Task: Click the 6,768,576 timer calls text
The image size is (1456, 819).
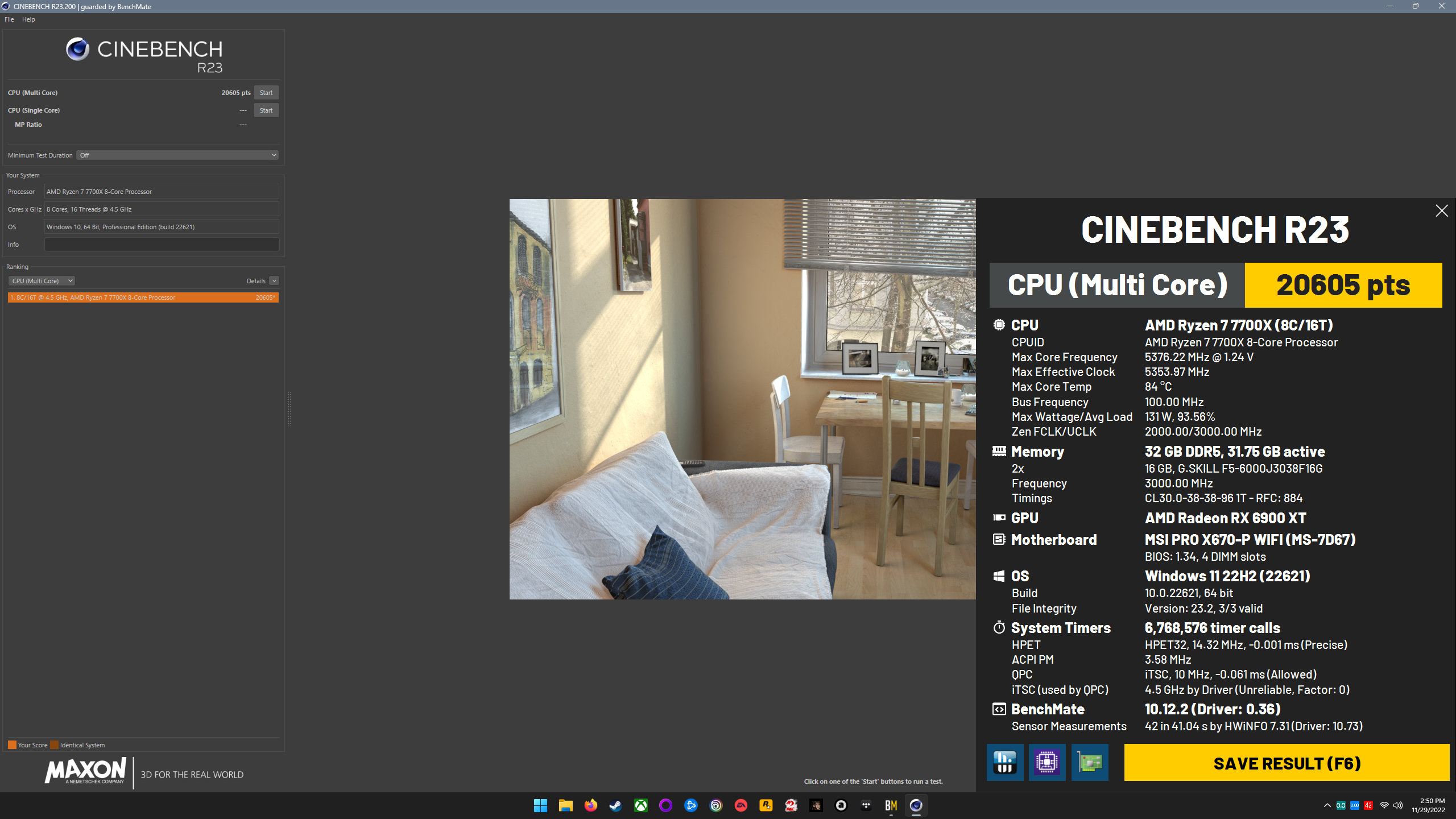Action: tap(1213, 628)
